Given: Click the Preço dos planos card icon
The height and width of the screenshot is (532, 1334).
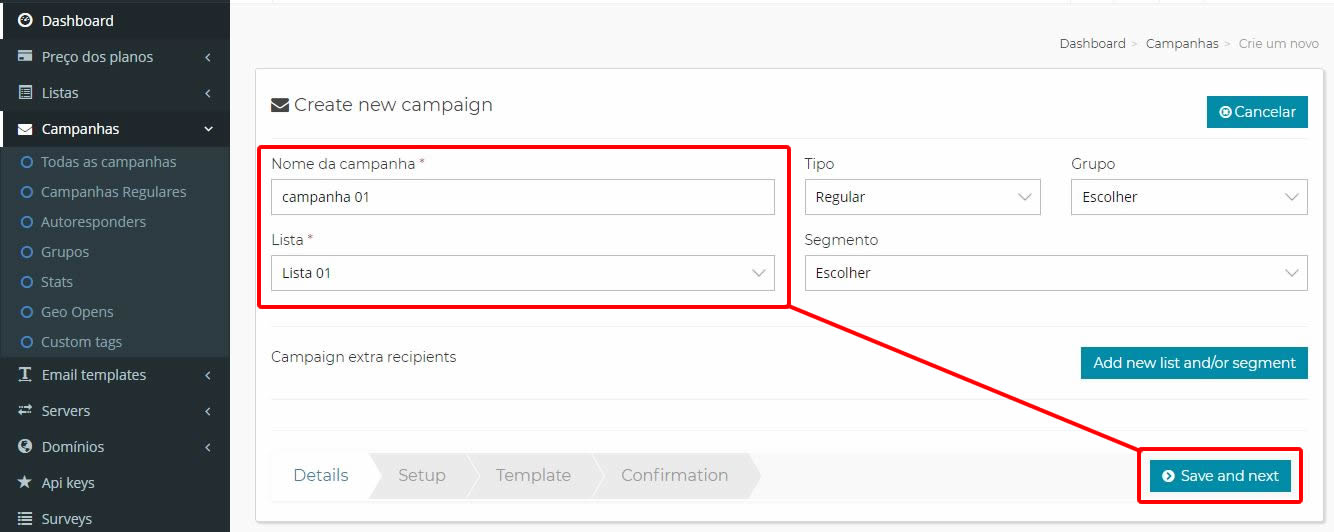Looking at the screenshot, I should coord(25,57).
